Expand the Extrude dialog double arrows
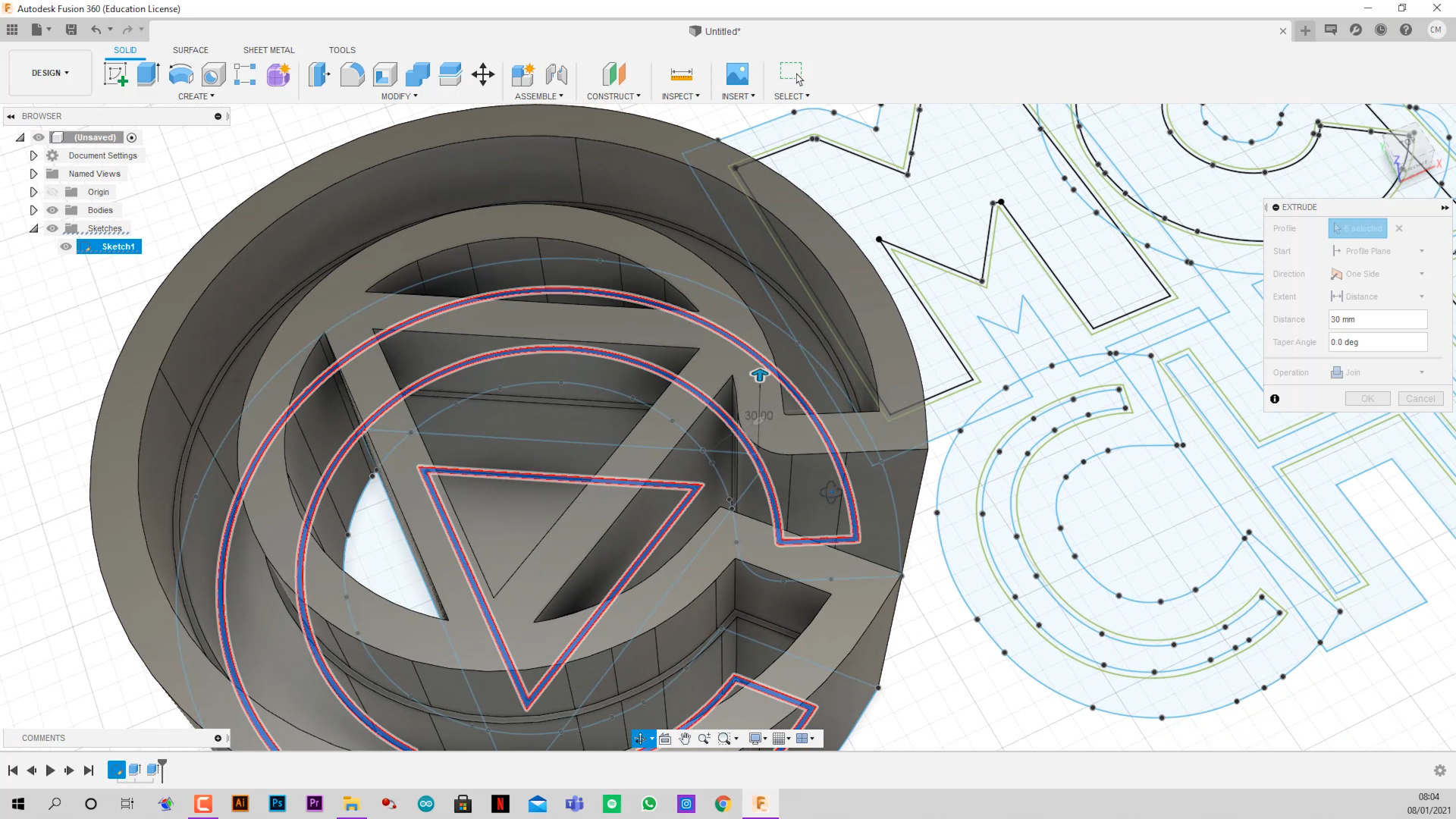Image resolution: width=1456 pixels, height=819 pixels. click(1445, 207)
